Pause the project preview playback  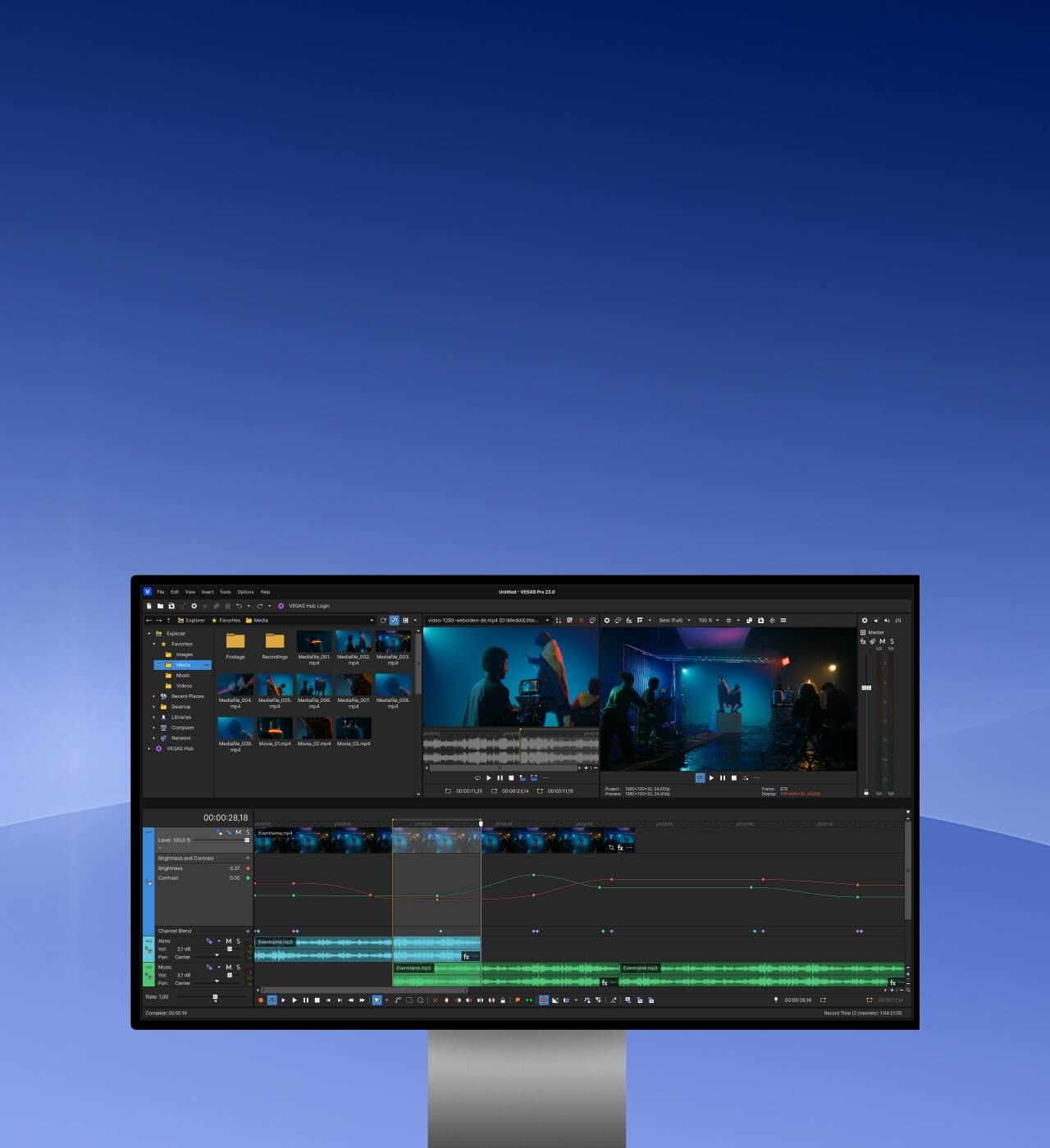723,778
